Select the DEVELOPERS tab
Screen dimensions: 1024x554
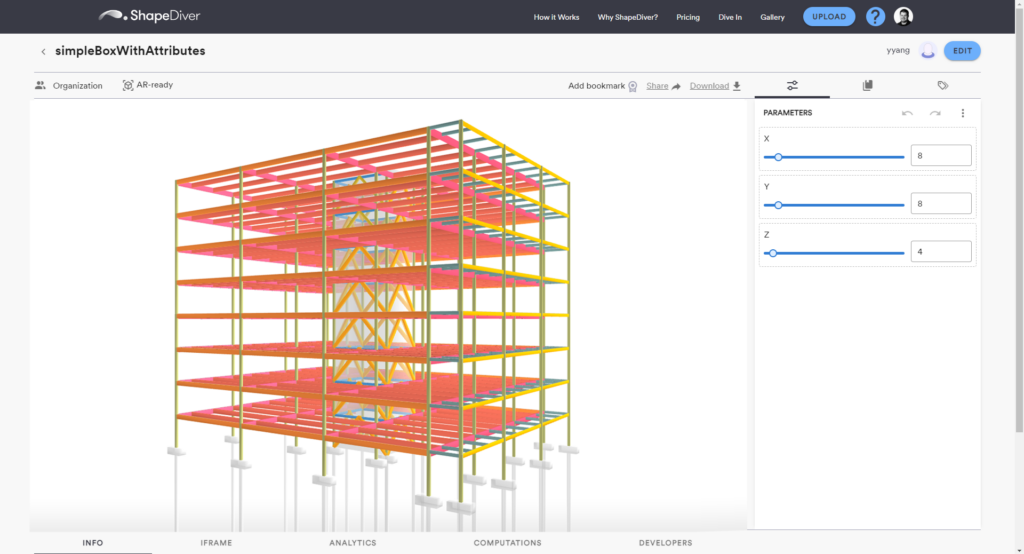coord(665,543)
